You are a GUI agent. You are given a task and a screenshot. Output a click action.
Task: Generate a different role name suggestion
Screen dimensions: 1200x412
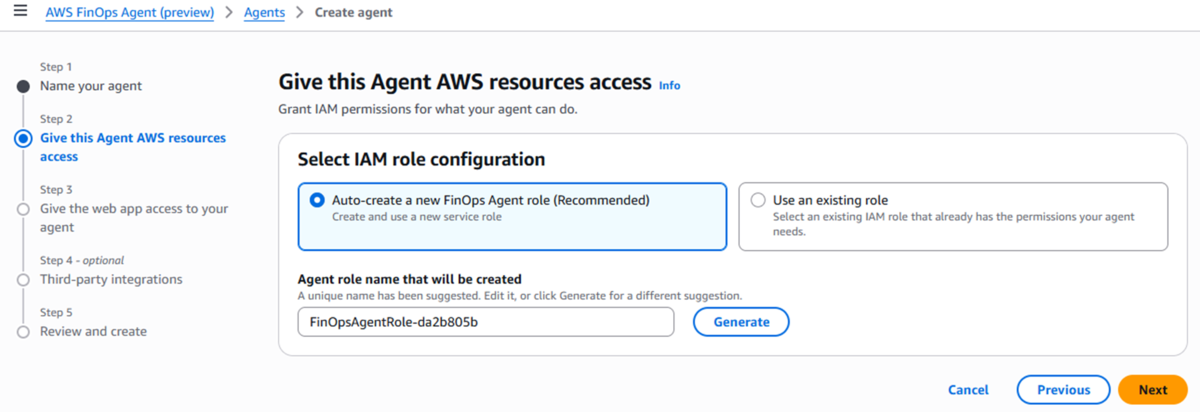tap(741, 322)
